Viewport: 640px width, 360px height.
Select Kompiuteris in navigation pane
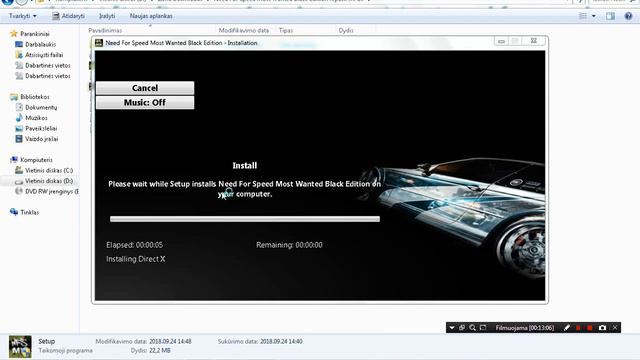click(x=36, y=160)
